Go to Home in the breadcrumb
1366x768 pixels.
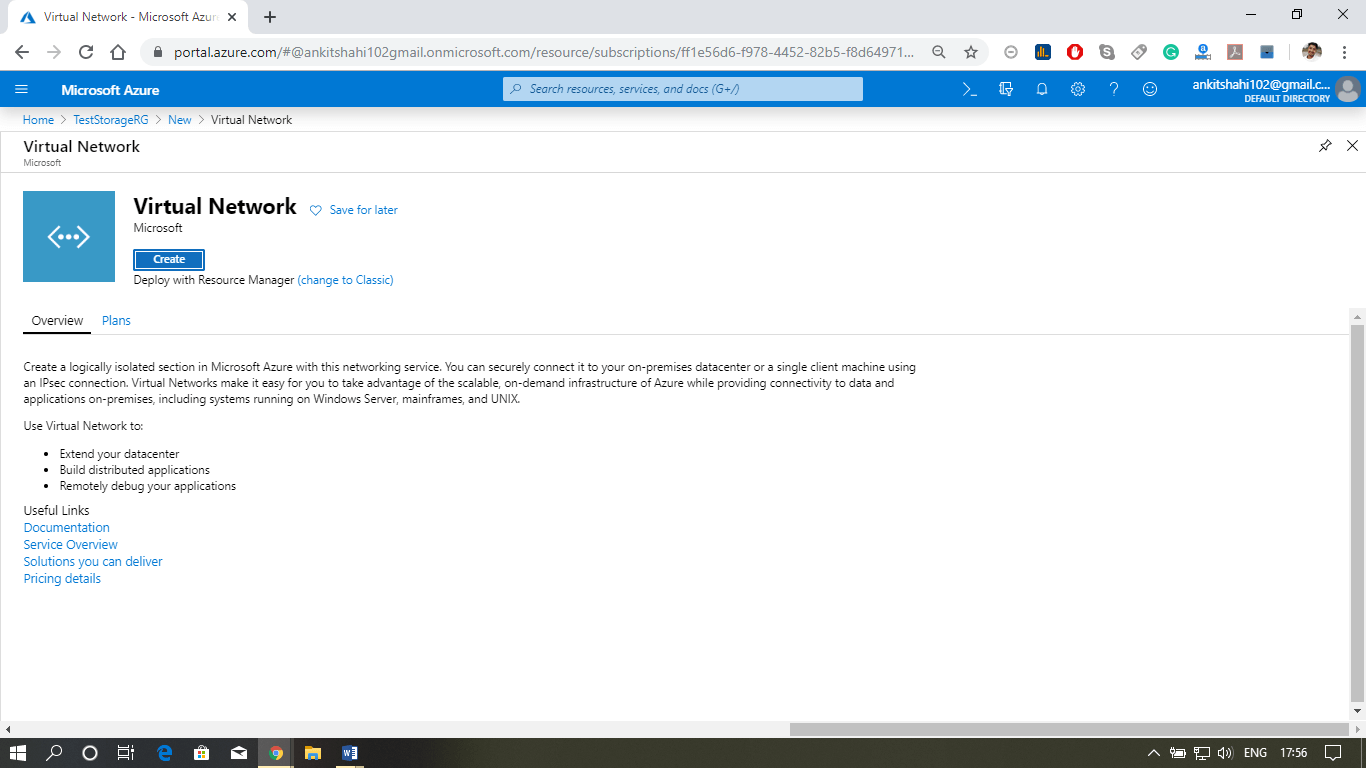[38, 120]
